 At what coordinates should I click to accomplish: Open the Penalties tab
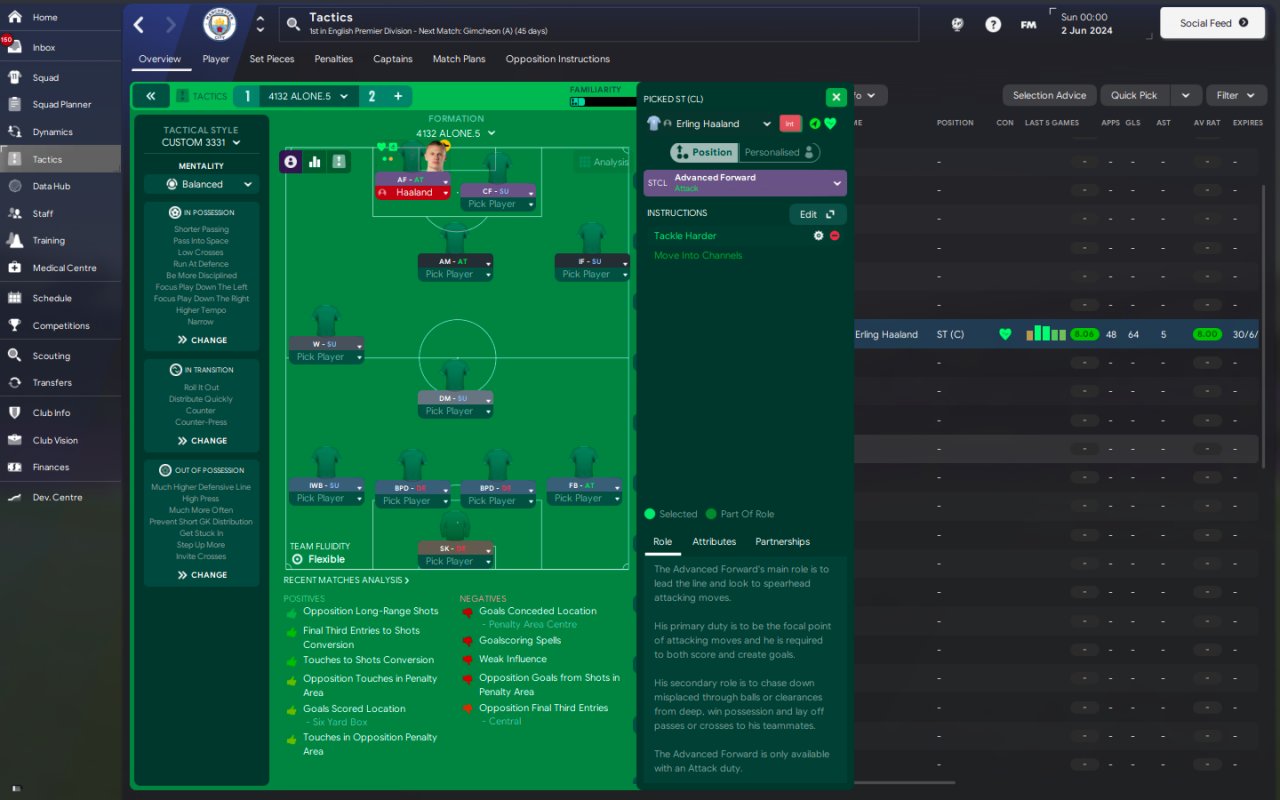[x=333, y=59]
